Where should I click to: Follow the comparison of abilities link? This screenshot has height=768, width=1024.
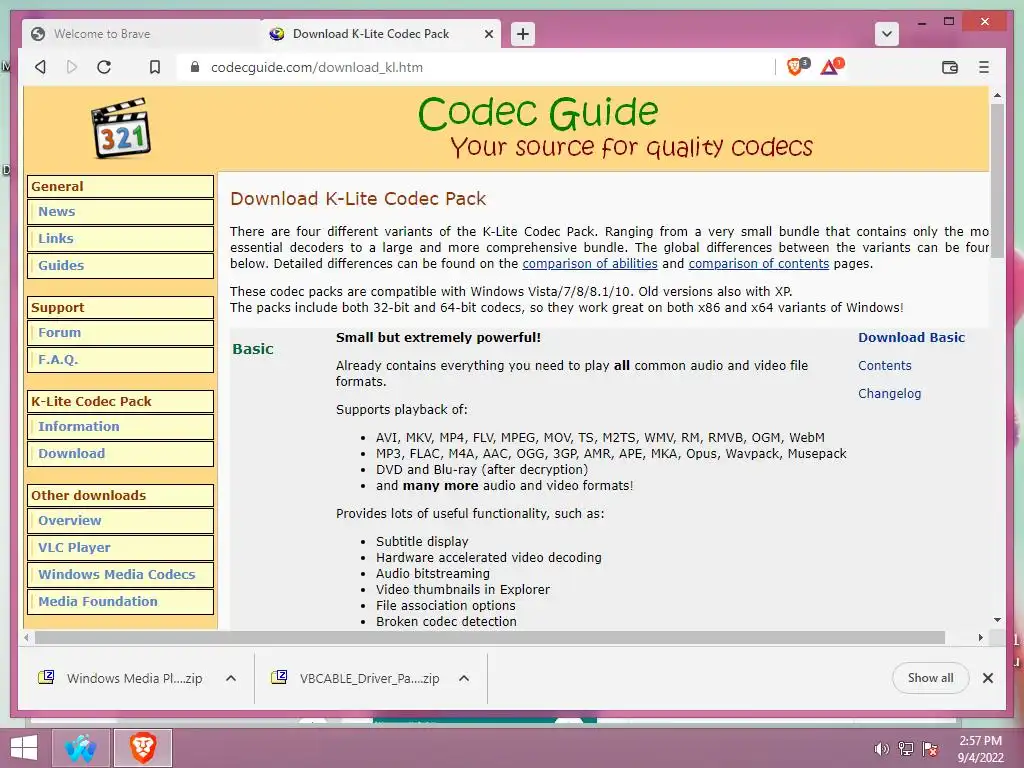pos(590,264)
